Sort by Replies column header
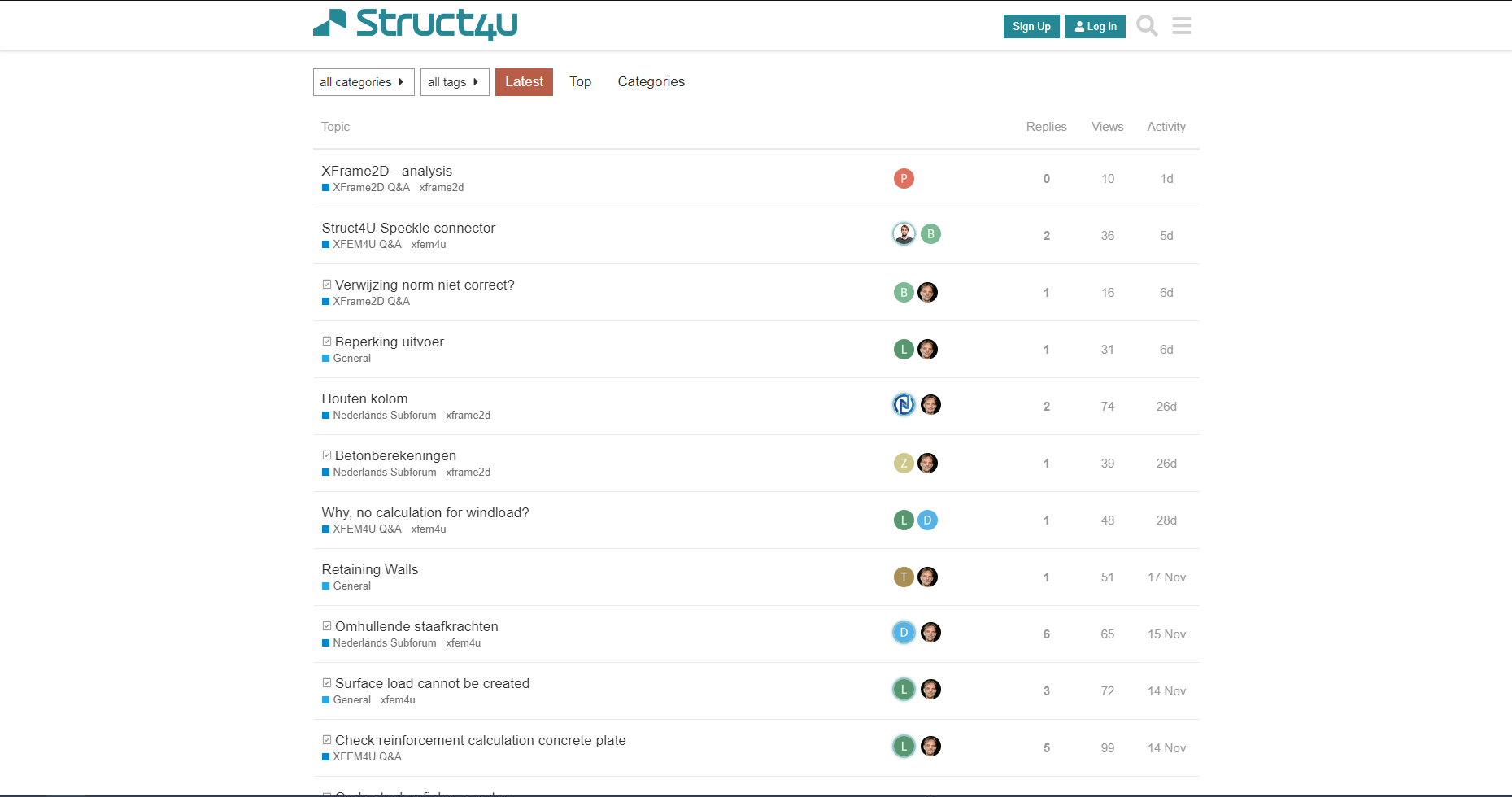1512x797 pixels. click(x=1046, y=127)
